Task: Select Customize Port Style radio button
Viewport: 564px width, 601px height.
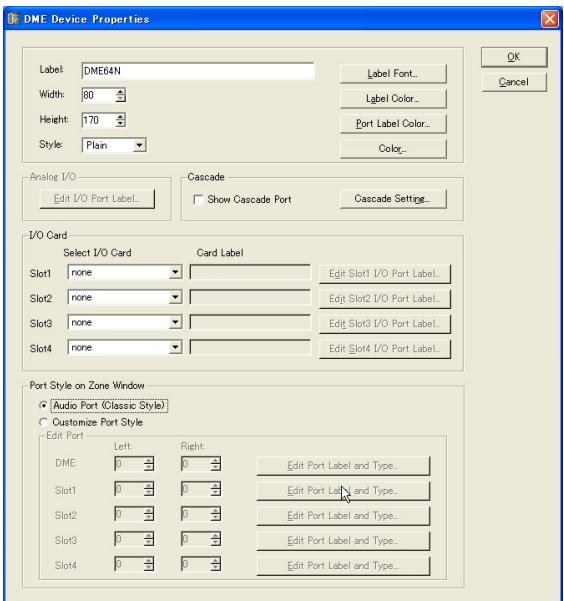Action: pos(43,422)
